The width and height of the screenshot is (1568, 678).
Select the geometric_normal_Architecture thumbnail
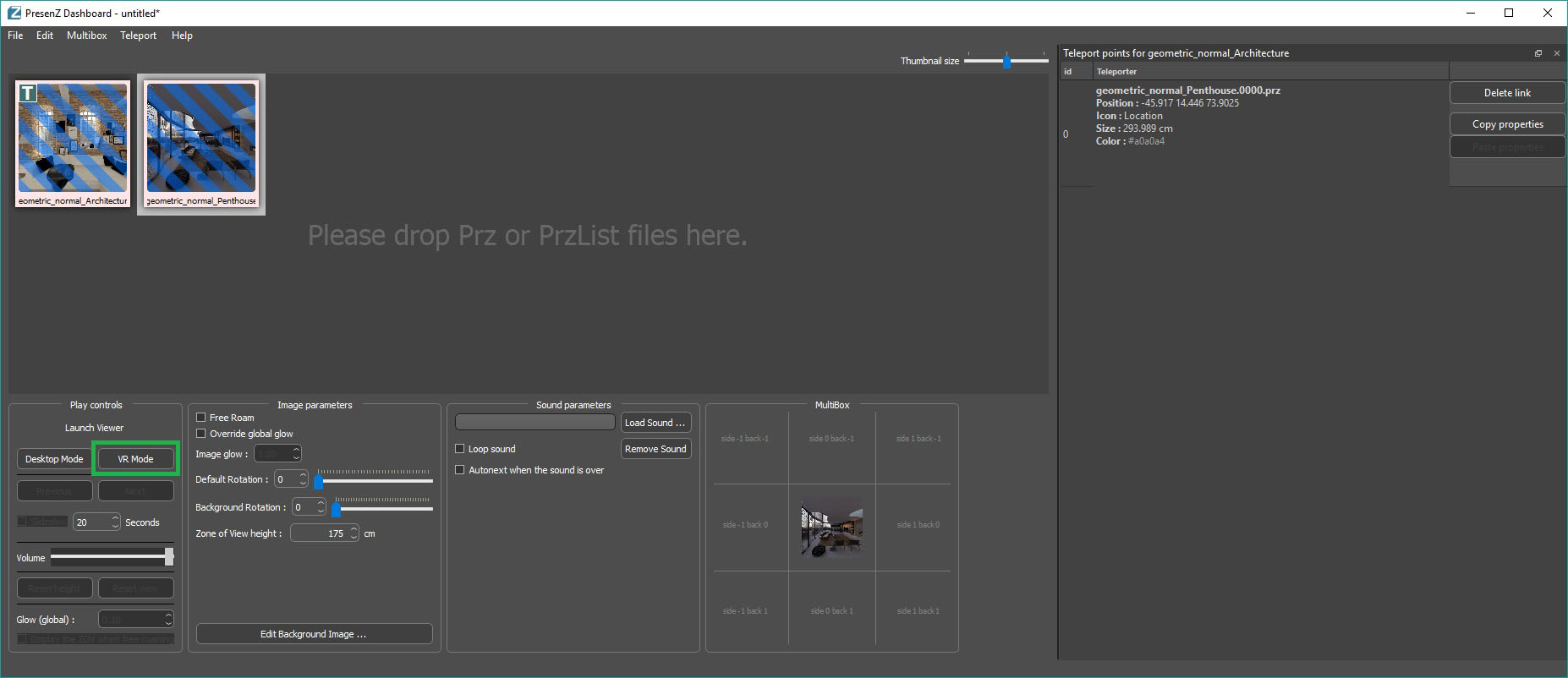[x=73, y=144]
